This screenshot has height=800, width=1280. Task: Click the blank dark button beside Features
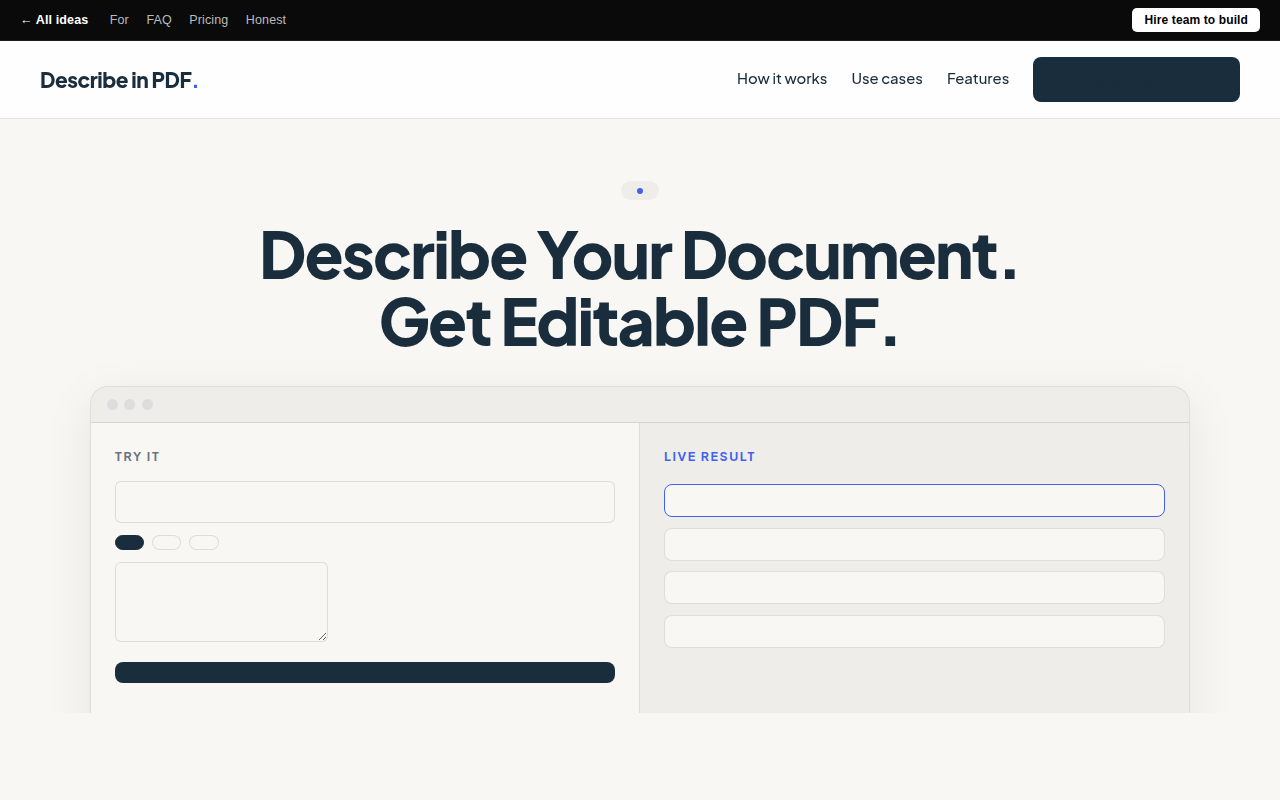(1136, 79)
